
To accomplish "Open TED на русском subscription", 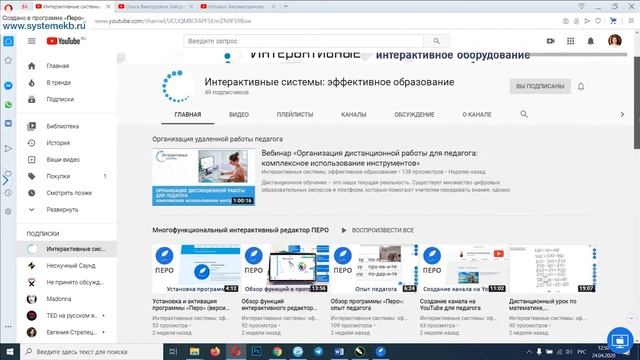I will pyautogui.click(x=67, y=316).
